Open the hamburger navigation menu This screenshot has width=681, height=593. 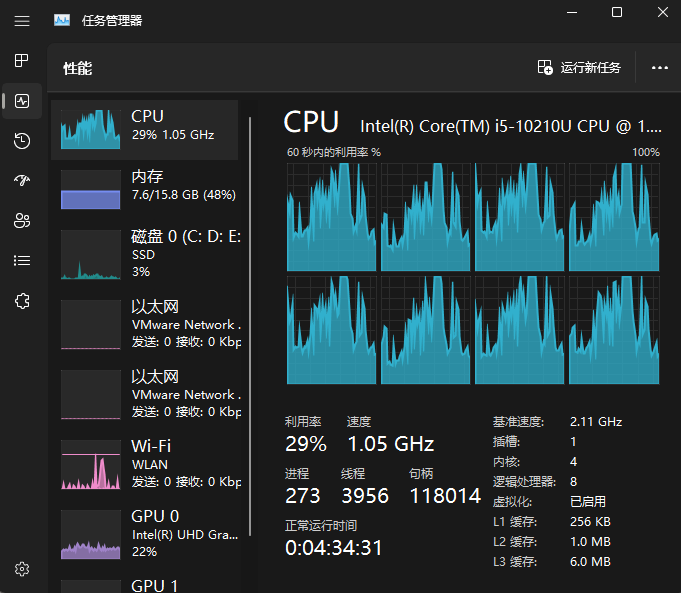[x=22, y=20]
